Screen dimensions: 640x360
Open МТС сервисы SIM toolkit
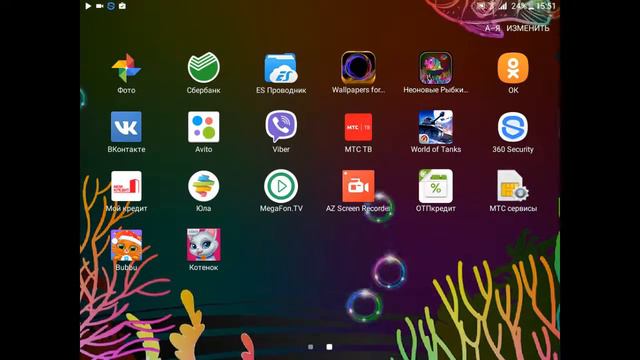[x=513, y=186]
